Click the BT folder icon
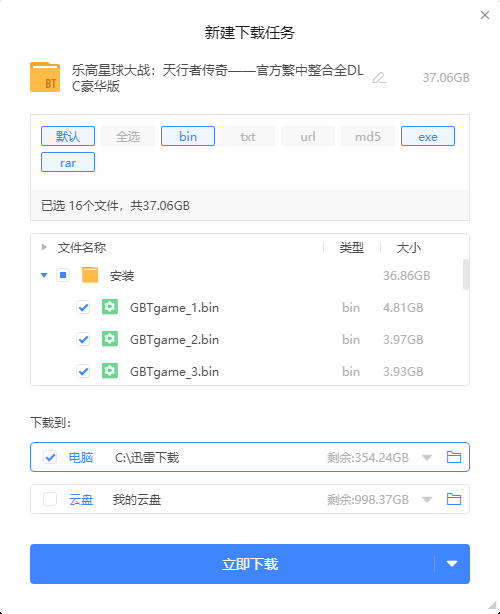 [45, 77]
